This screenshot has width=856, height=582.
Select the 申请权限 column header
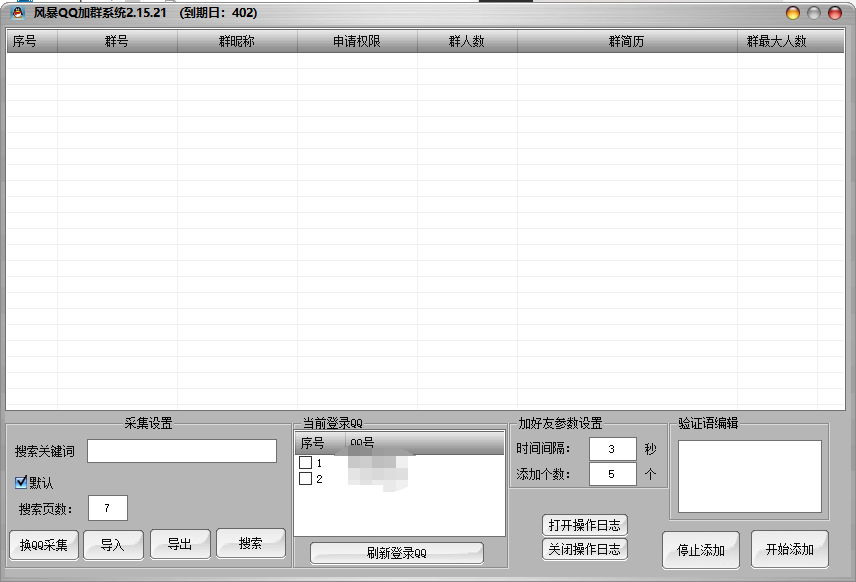click(x=357, y=41)
